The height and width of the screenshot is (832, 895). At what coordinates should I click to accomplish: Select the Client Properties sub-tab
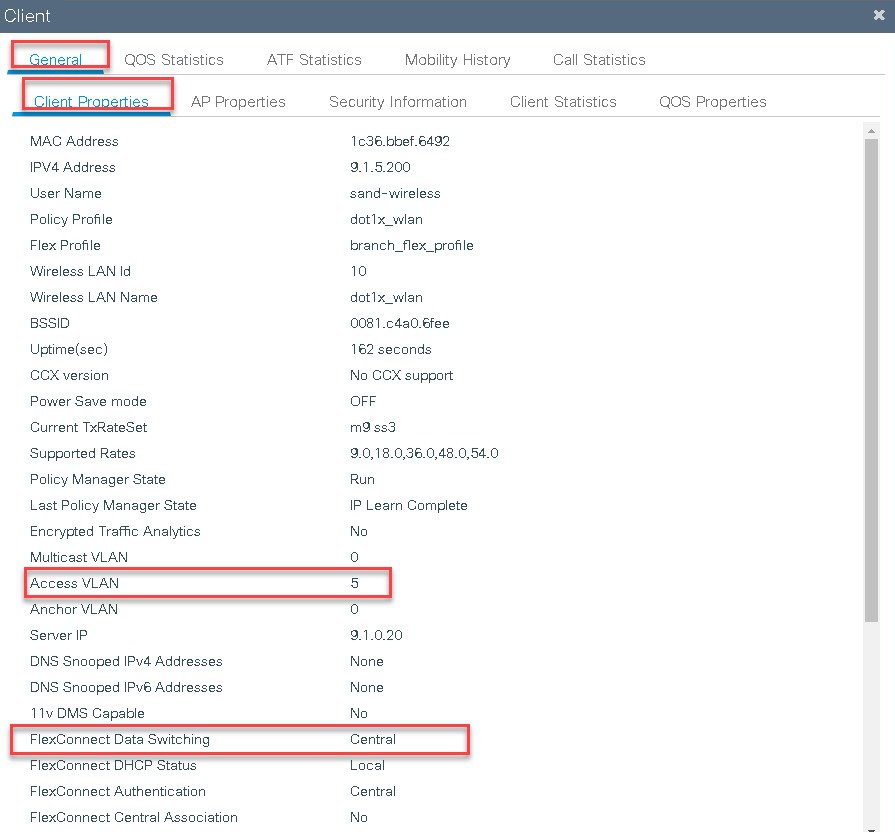pyautogui.click(x=91, y=102)
